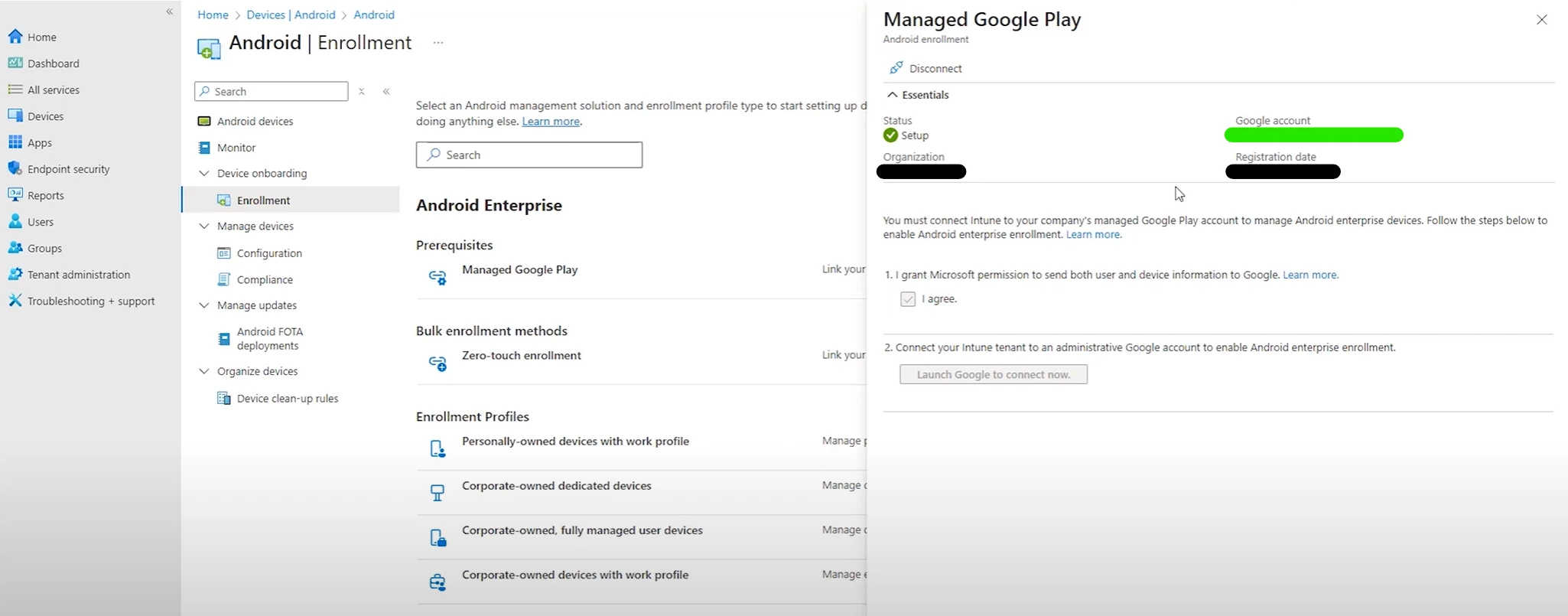This screenshot has width=1568, height=616.
Task: Click the Endpoint security shield icon
Action: coord(15,169)
